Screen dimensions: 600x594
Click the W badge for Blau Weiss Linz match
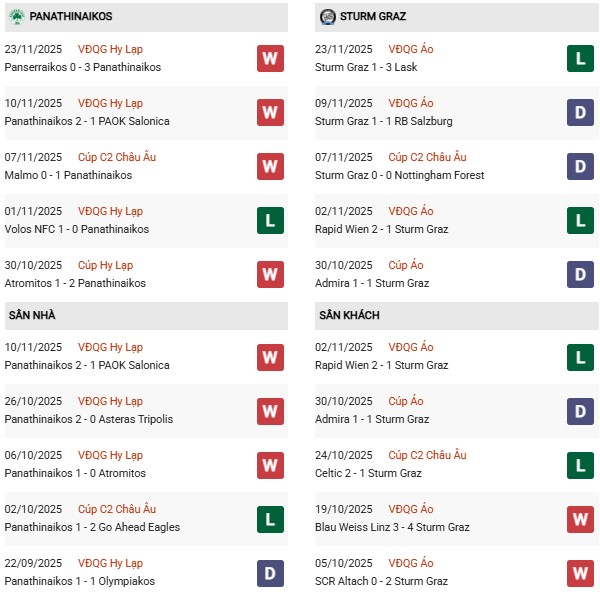[x=580, y=518]
